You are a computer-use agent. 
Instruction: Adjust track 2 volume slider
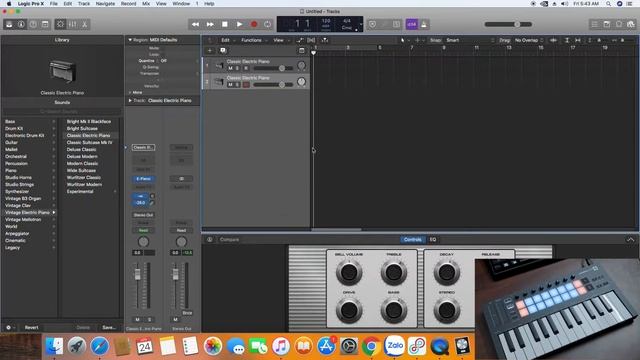(273, 84)
